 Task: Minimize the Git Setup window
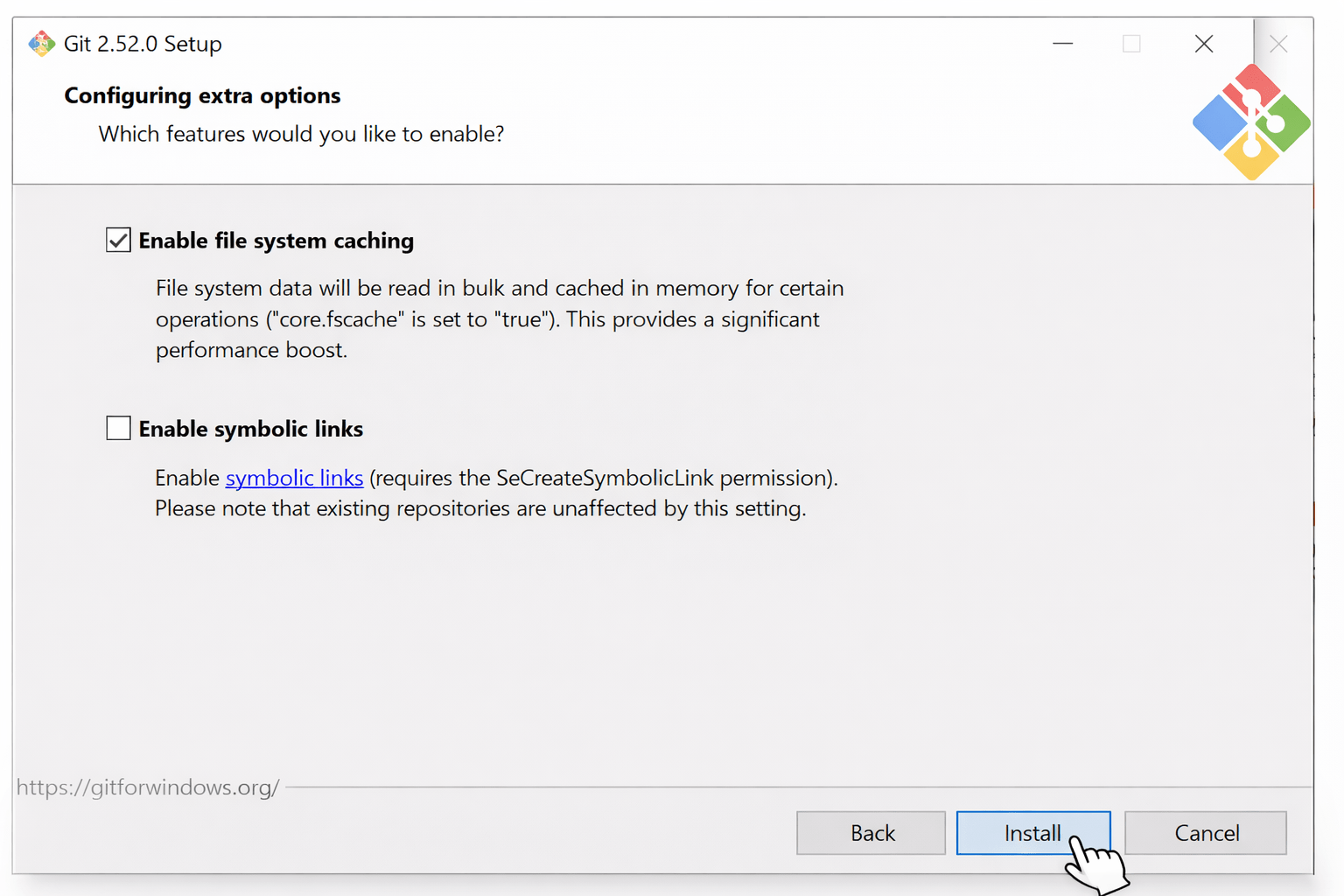point(1062,44)
